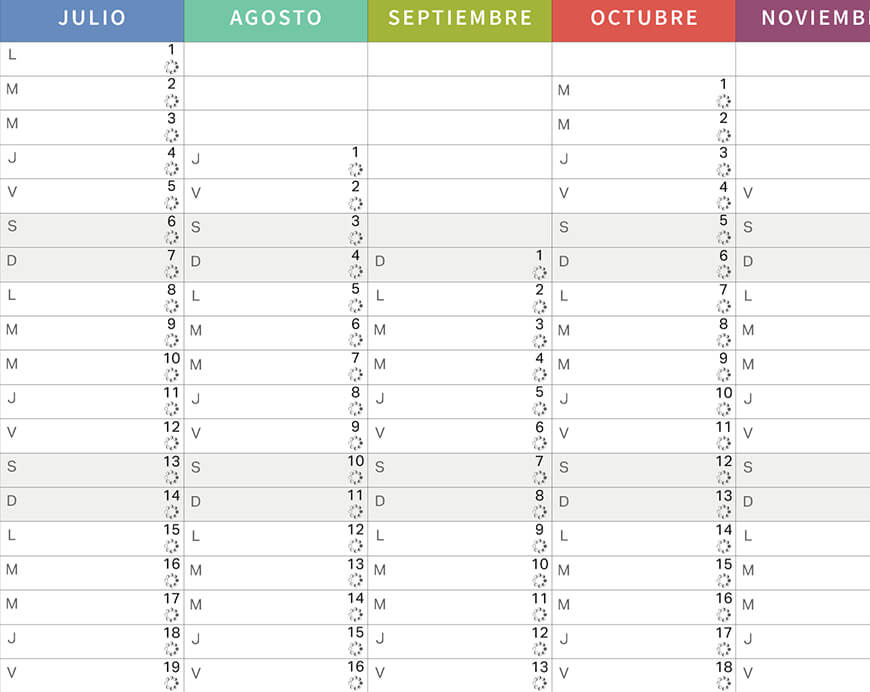Select the empty first row under Septiembre
The height and width of the screenshot is (692, 870).
[x=460, y=59]
